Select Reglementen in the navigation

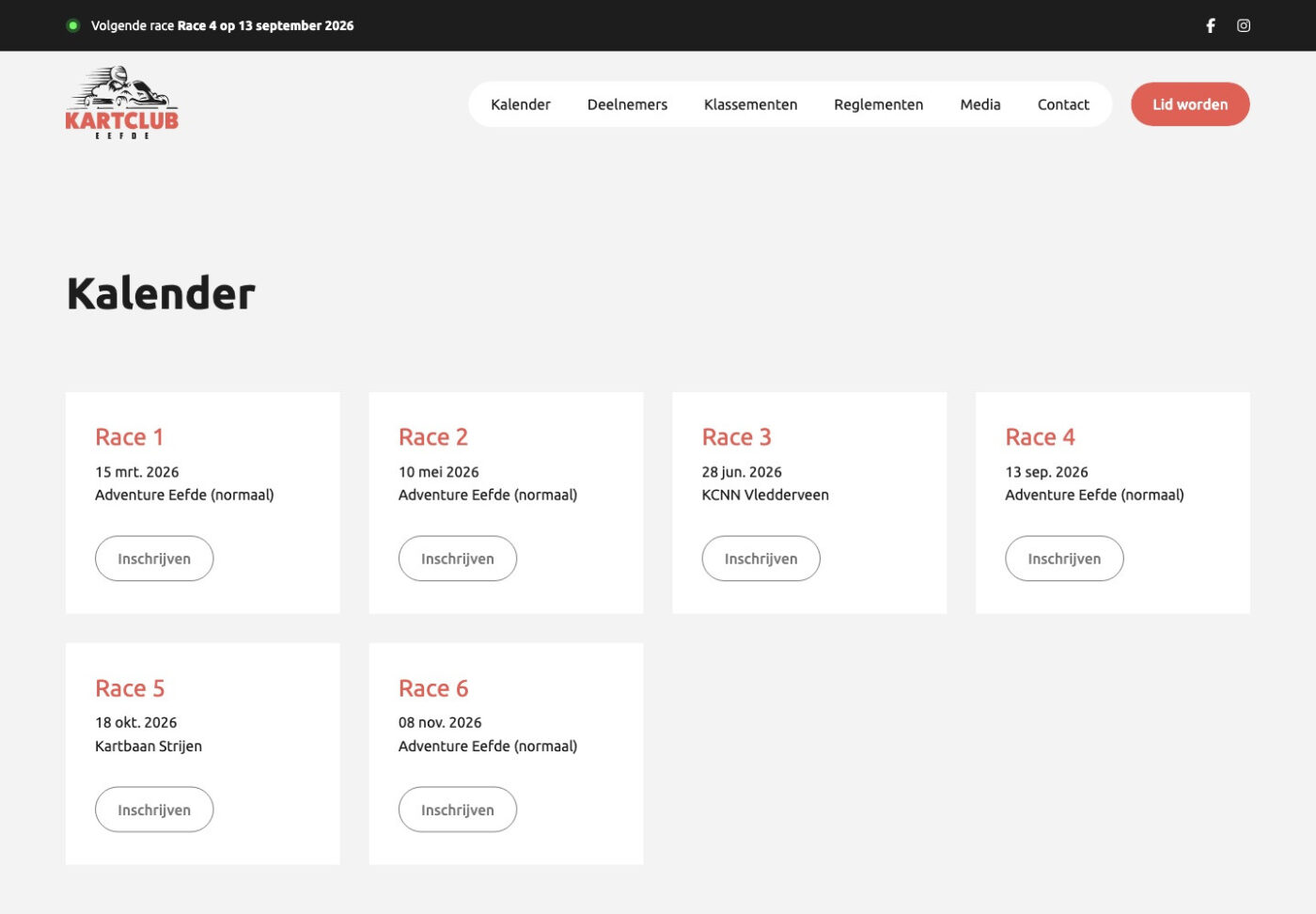[878, 104]
